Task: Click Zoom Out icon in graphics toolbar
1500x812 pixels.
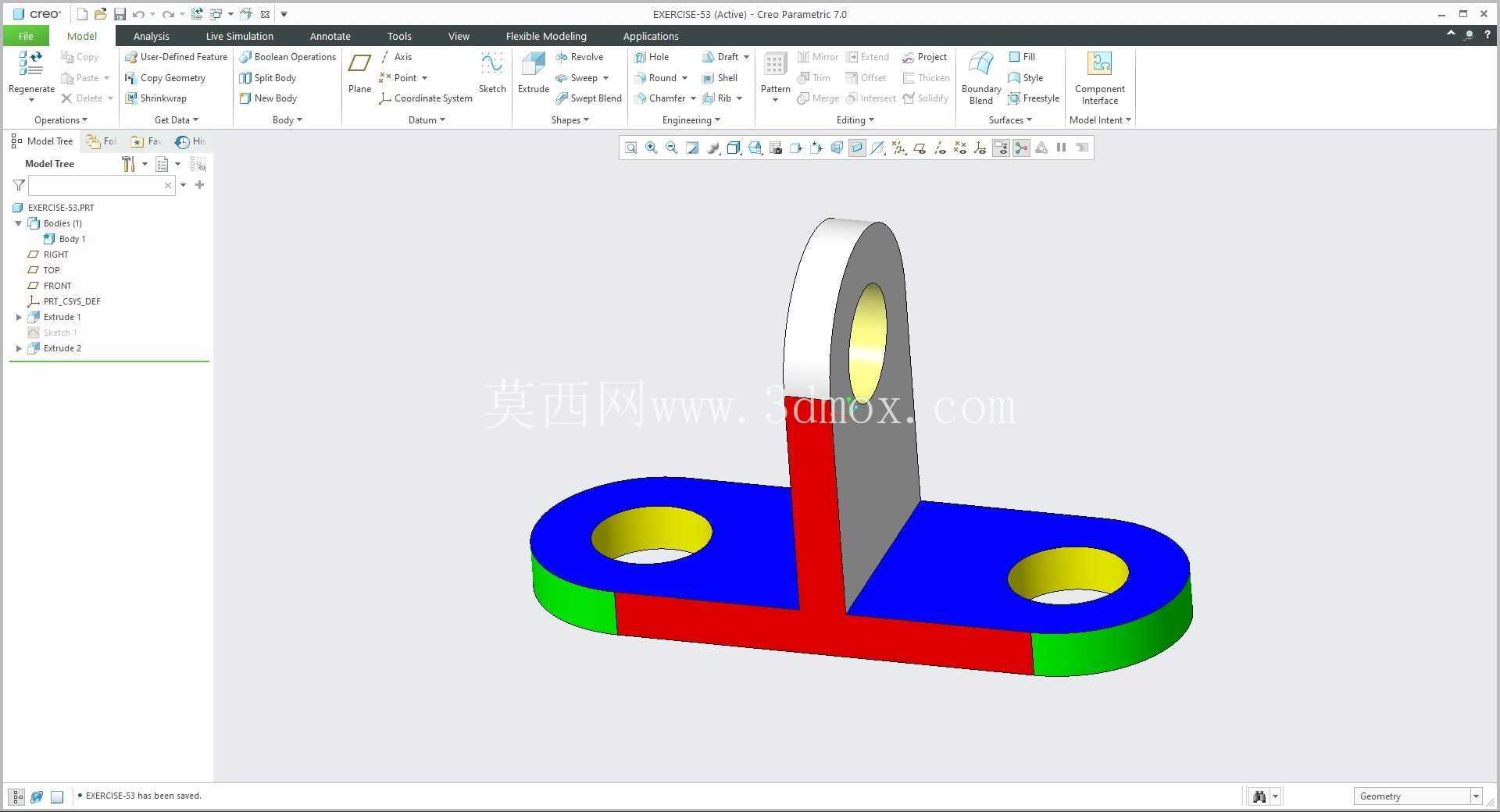Action: pos(671,148)
